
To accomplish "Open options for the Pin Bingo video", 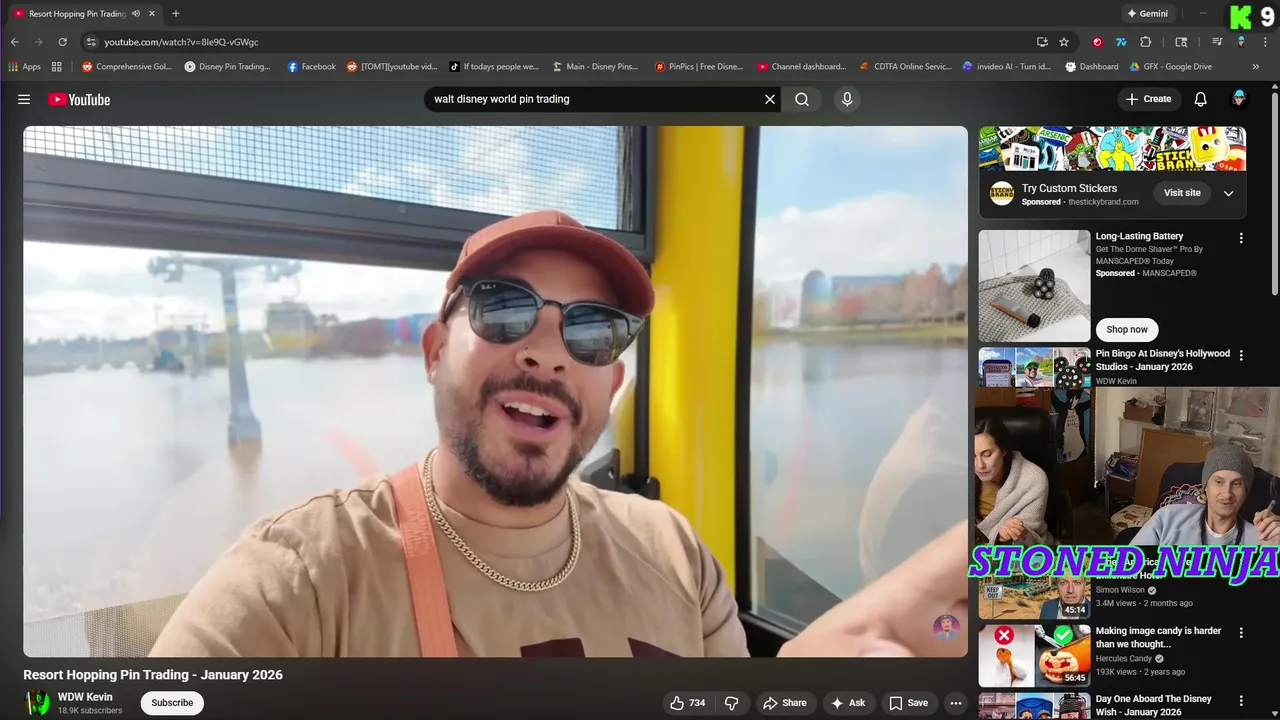I will pyautogui.click(x=1241, y=355).
